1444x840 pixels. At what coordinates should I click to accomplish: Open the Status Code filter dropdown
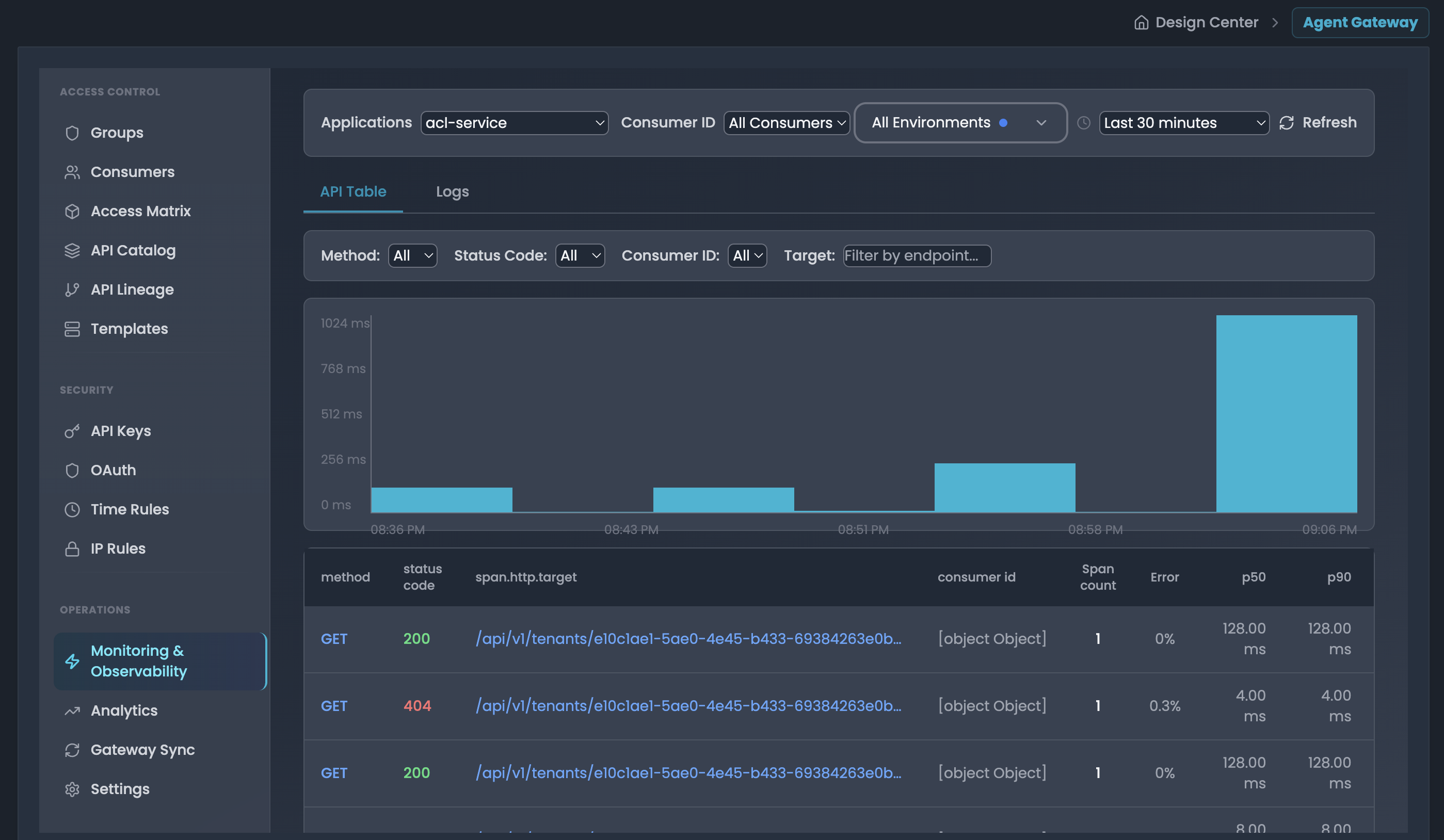(x=580, y=255)
